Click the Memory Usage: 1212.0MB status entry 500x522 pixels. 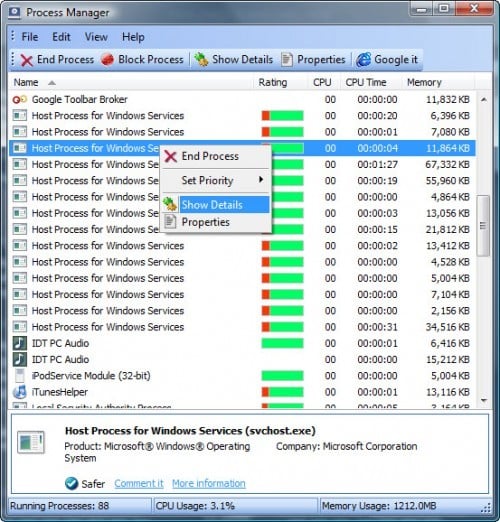pos(379,506)
